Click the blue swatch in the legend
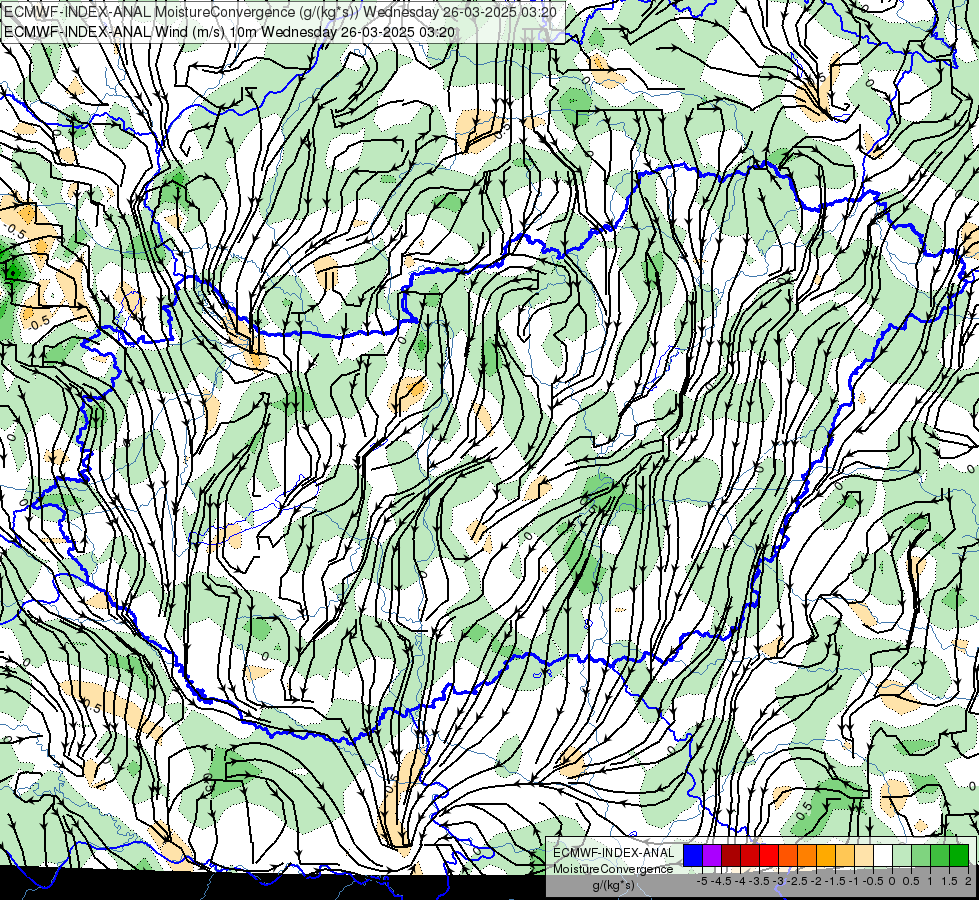 tap(693, 856)
